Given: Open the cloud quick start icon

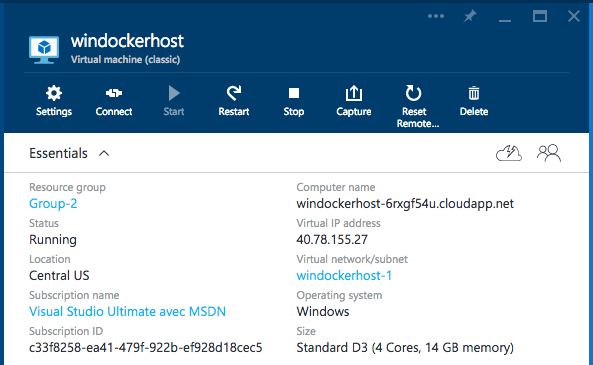Looking at the screenshot, I should [x=509, y=153].
